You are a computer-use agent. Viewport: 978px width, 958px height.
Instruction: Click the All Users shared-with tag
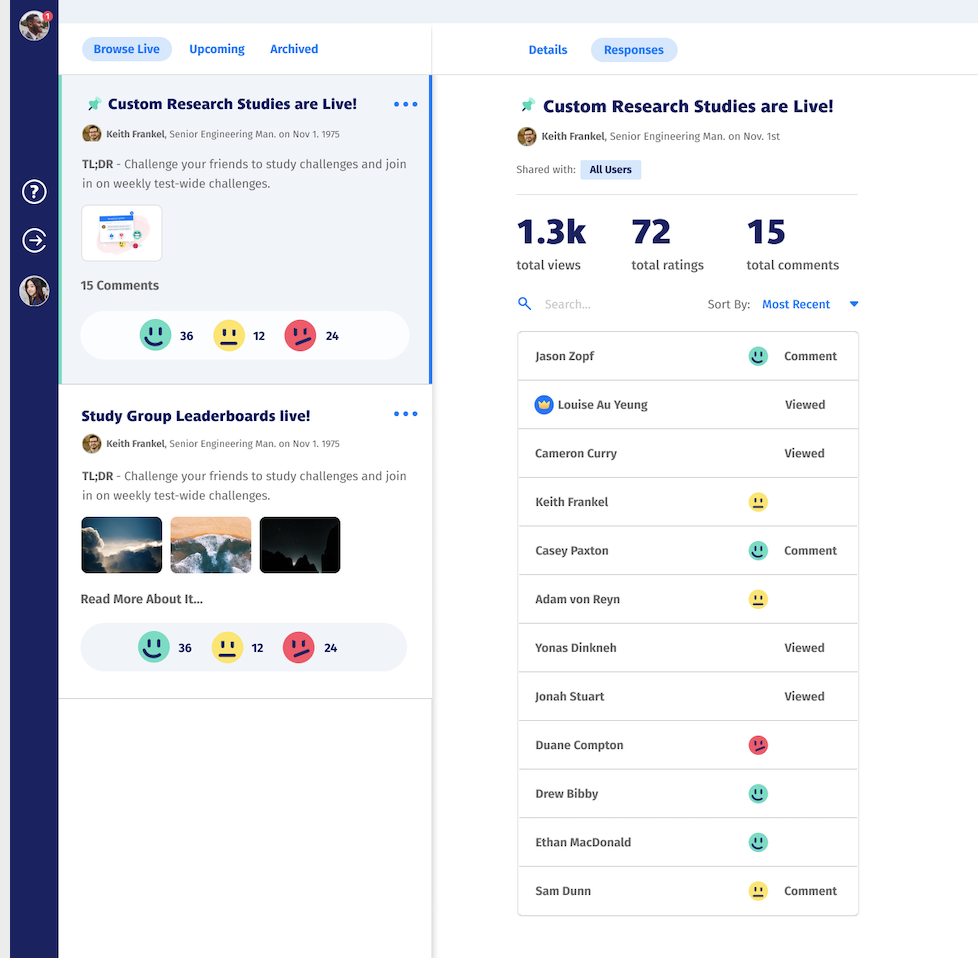pos(610,170)
